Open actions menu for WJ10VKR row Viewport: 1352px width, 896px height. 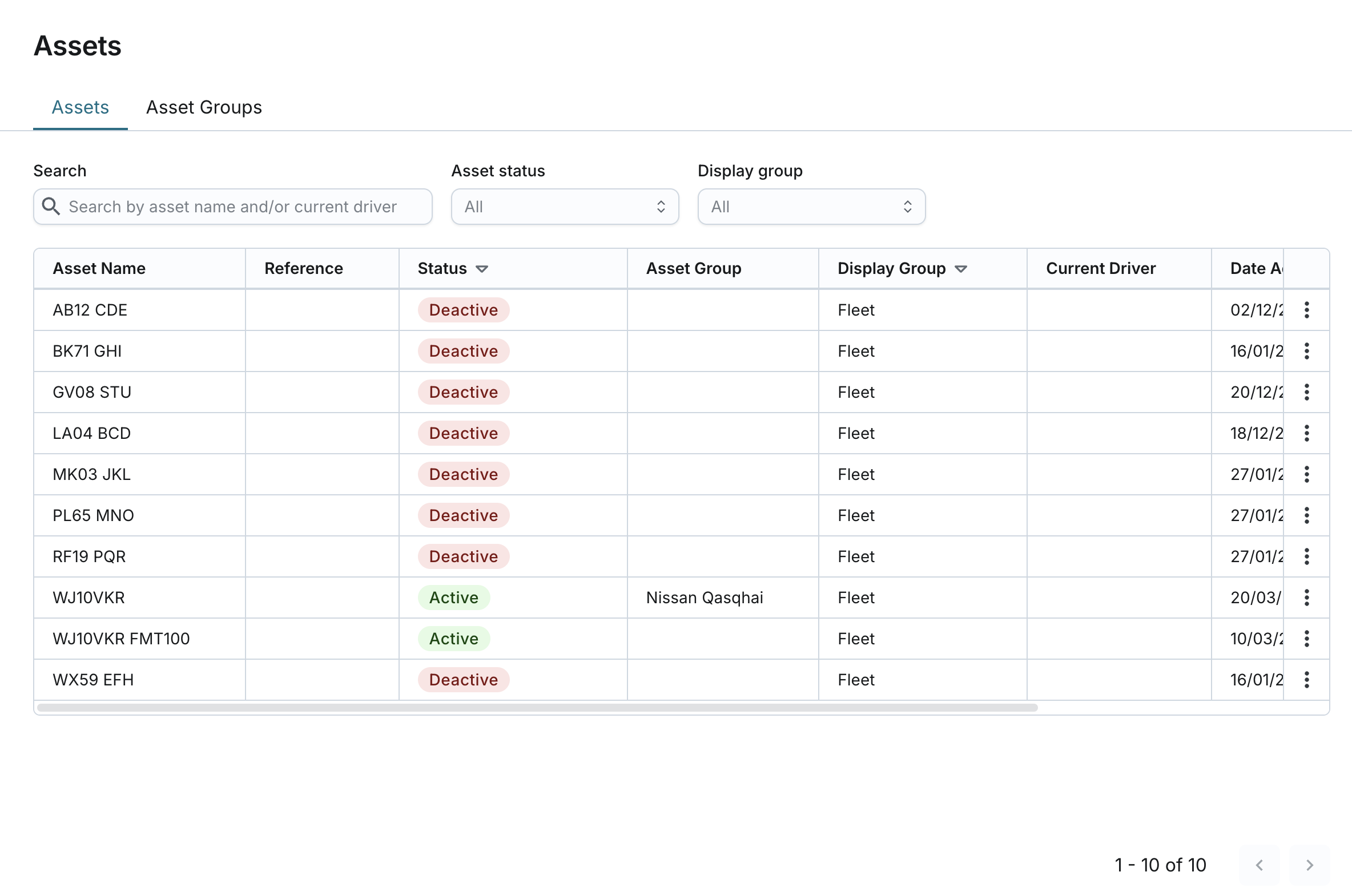point(1306,598)
